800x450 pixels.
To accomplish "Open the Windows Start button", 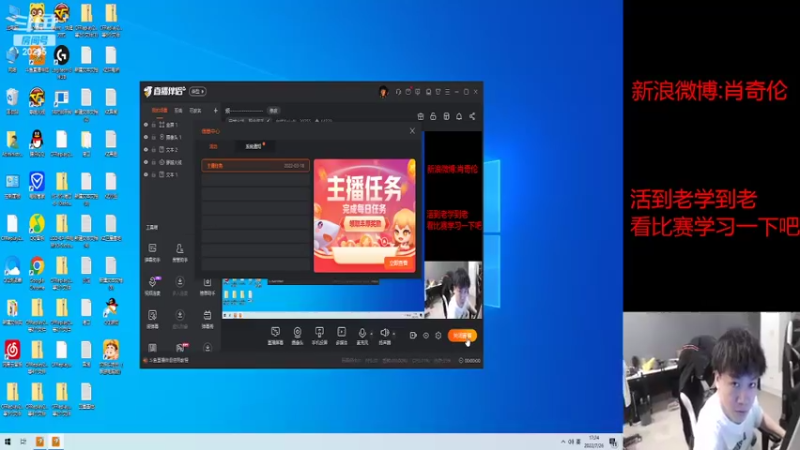I will click(7, 441).
